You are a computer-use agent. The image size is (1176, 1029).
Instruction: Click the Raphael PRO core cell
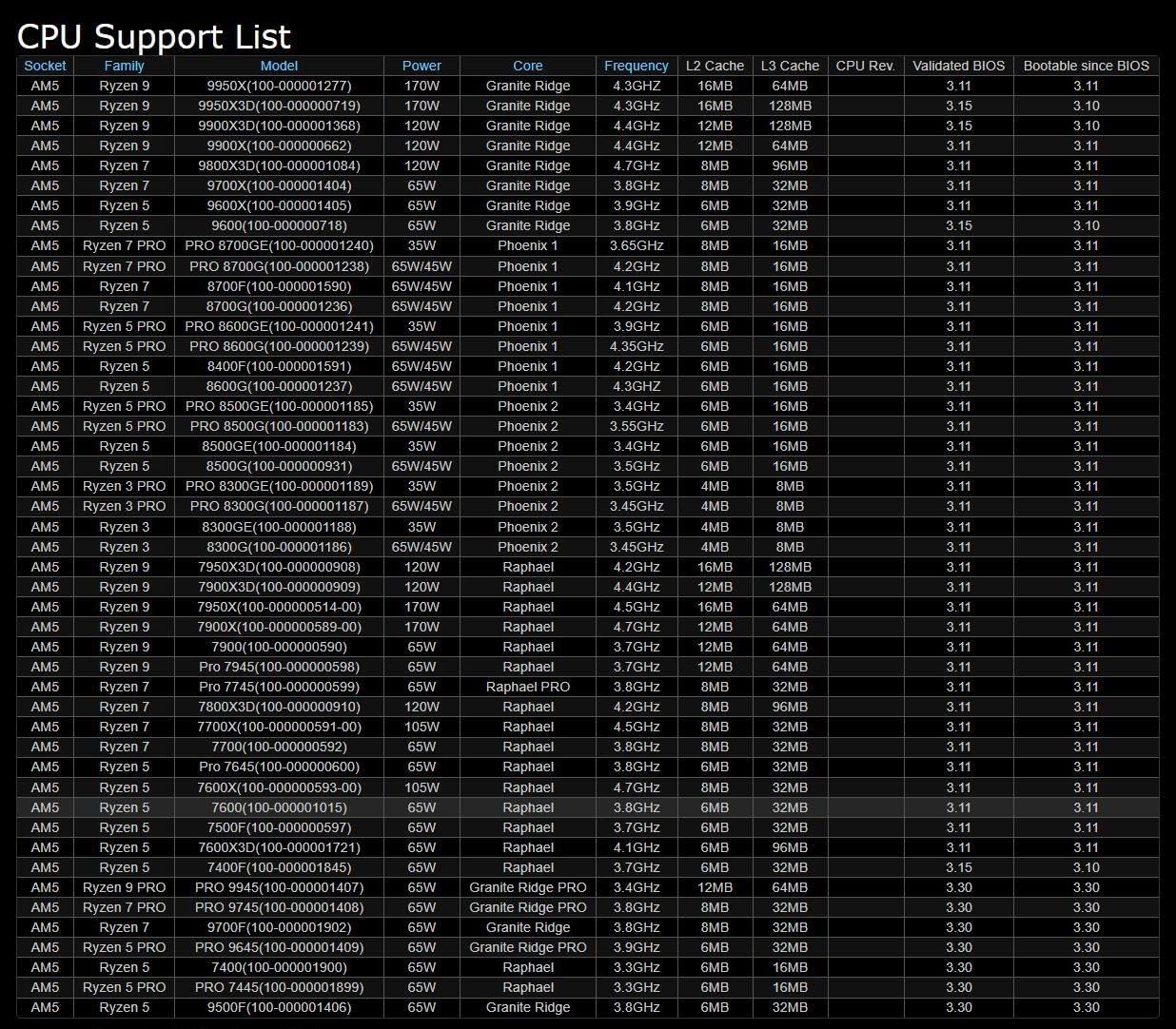pyautogui.click(x=527, y=687)
